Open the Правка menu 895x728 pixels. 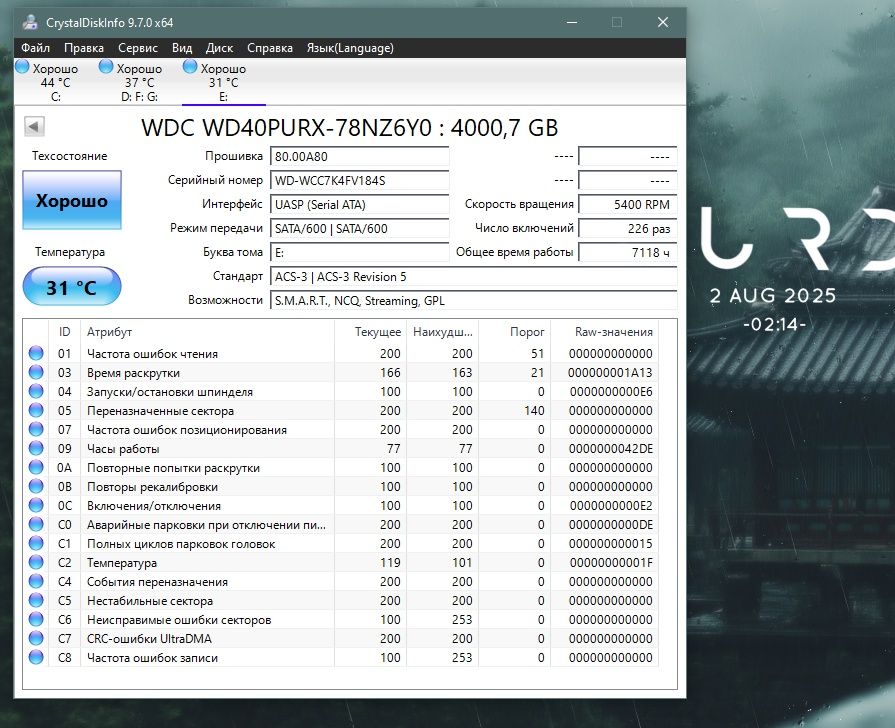pos(84,48)
